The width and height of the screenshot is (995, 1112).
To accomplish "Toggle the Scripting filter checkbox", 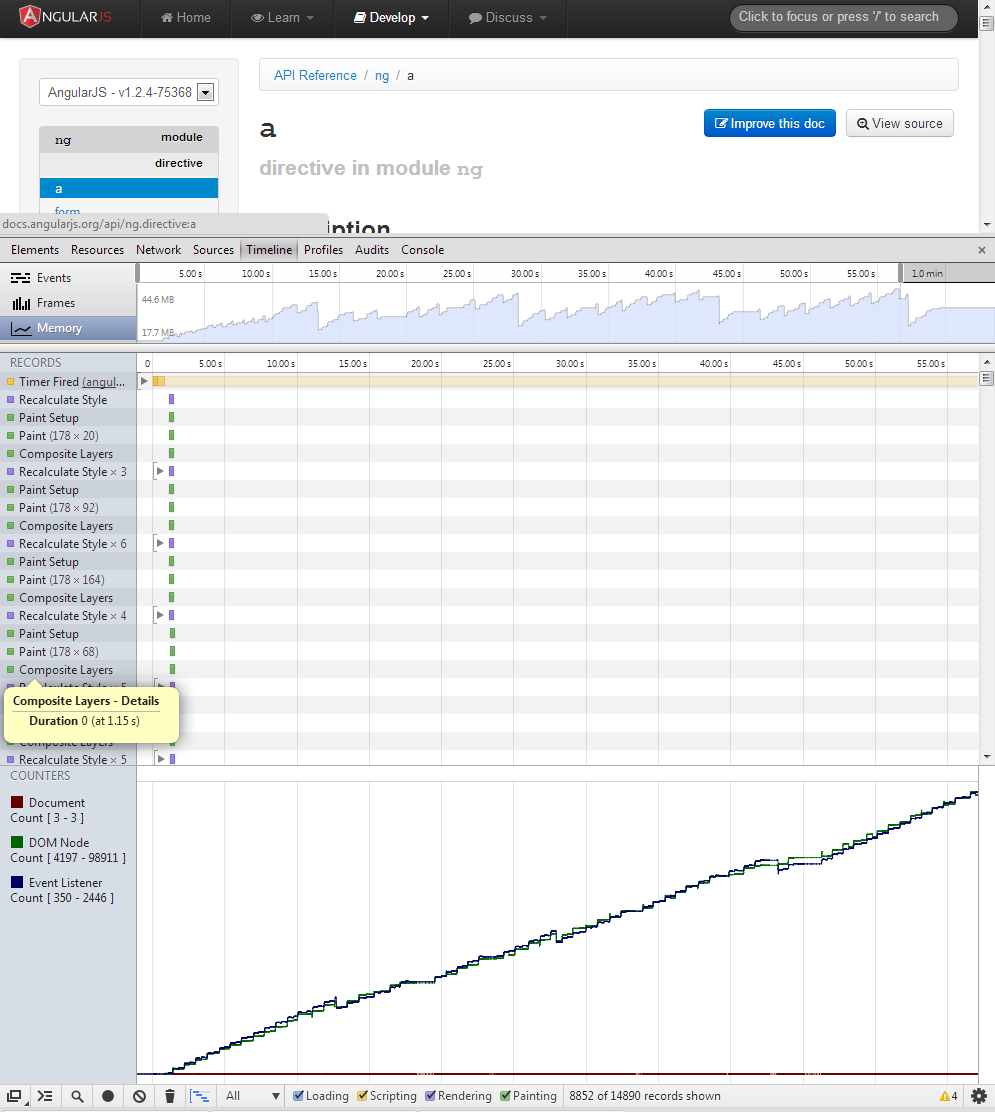I will pyautogui.click(x=362, y=1096).
